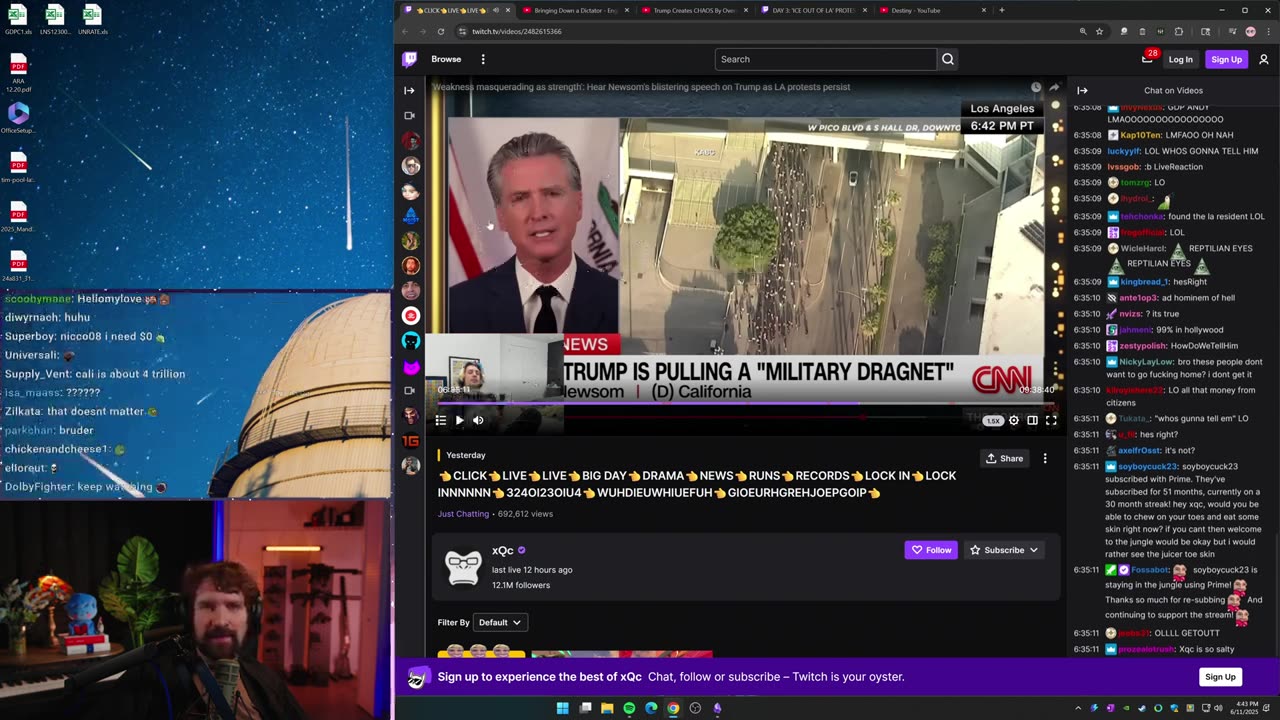Open the user profile icon menu
Viewport: 1280px width, 720px height.
[1264, 59]
